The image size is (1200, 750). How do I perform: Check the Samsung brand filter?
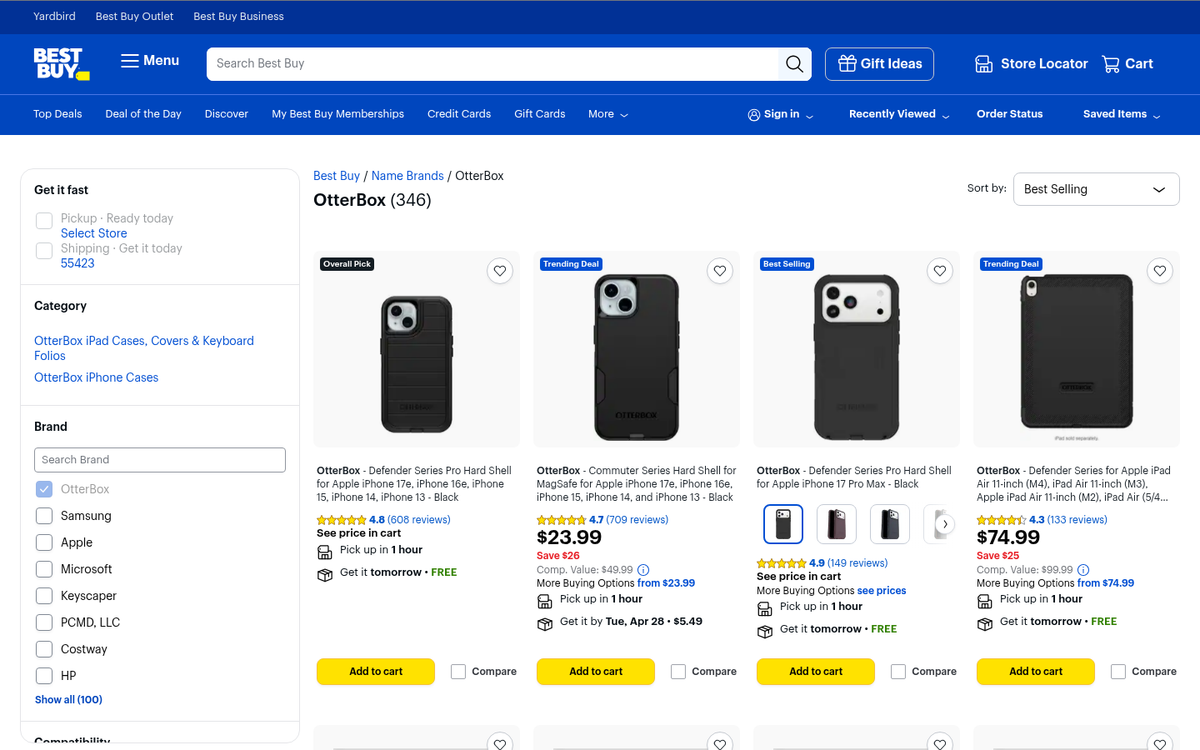pos(44,515)
